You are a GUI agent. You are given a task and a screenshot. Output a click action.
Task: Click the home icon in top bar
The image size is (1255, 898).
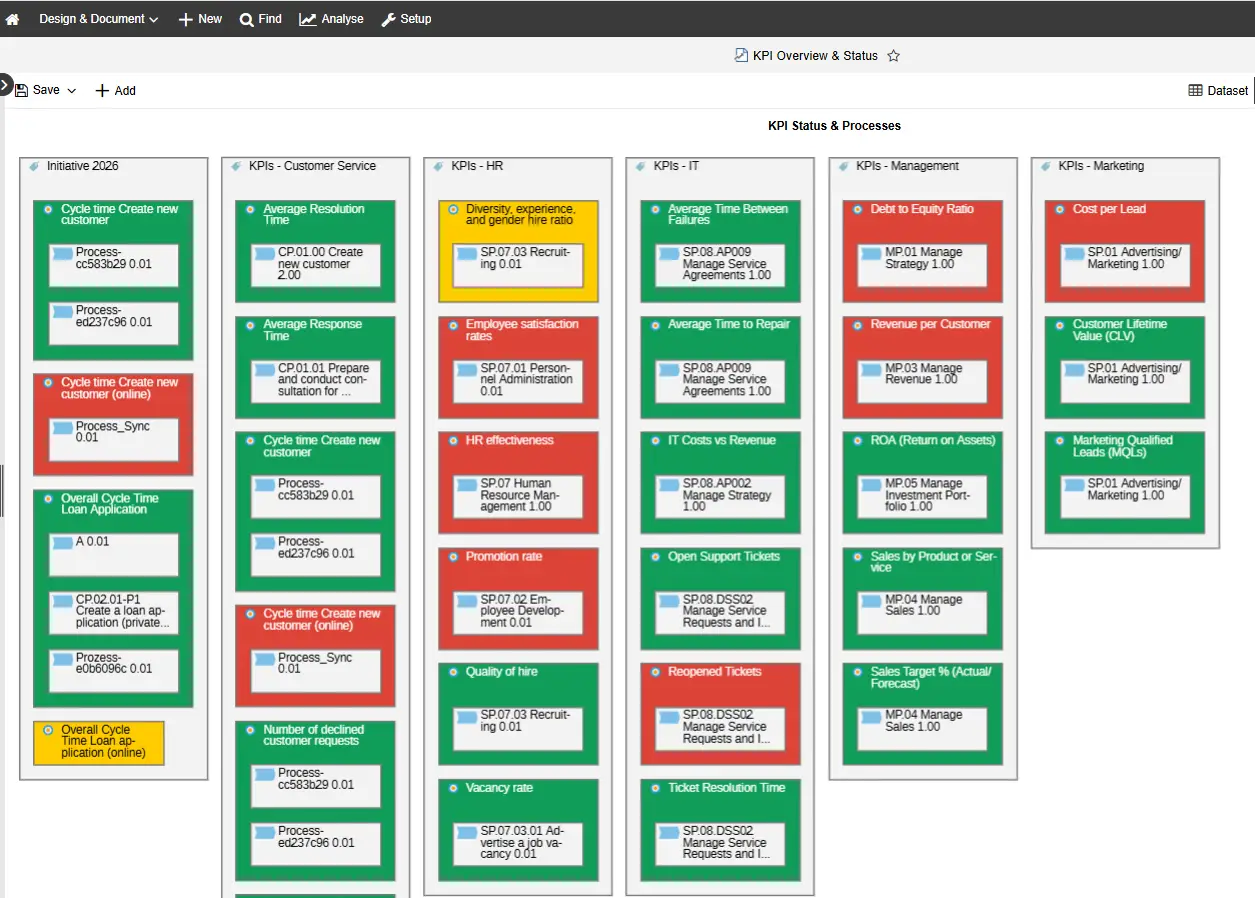13,19
